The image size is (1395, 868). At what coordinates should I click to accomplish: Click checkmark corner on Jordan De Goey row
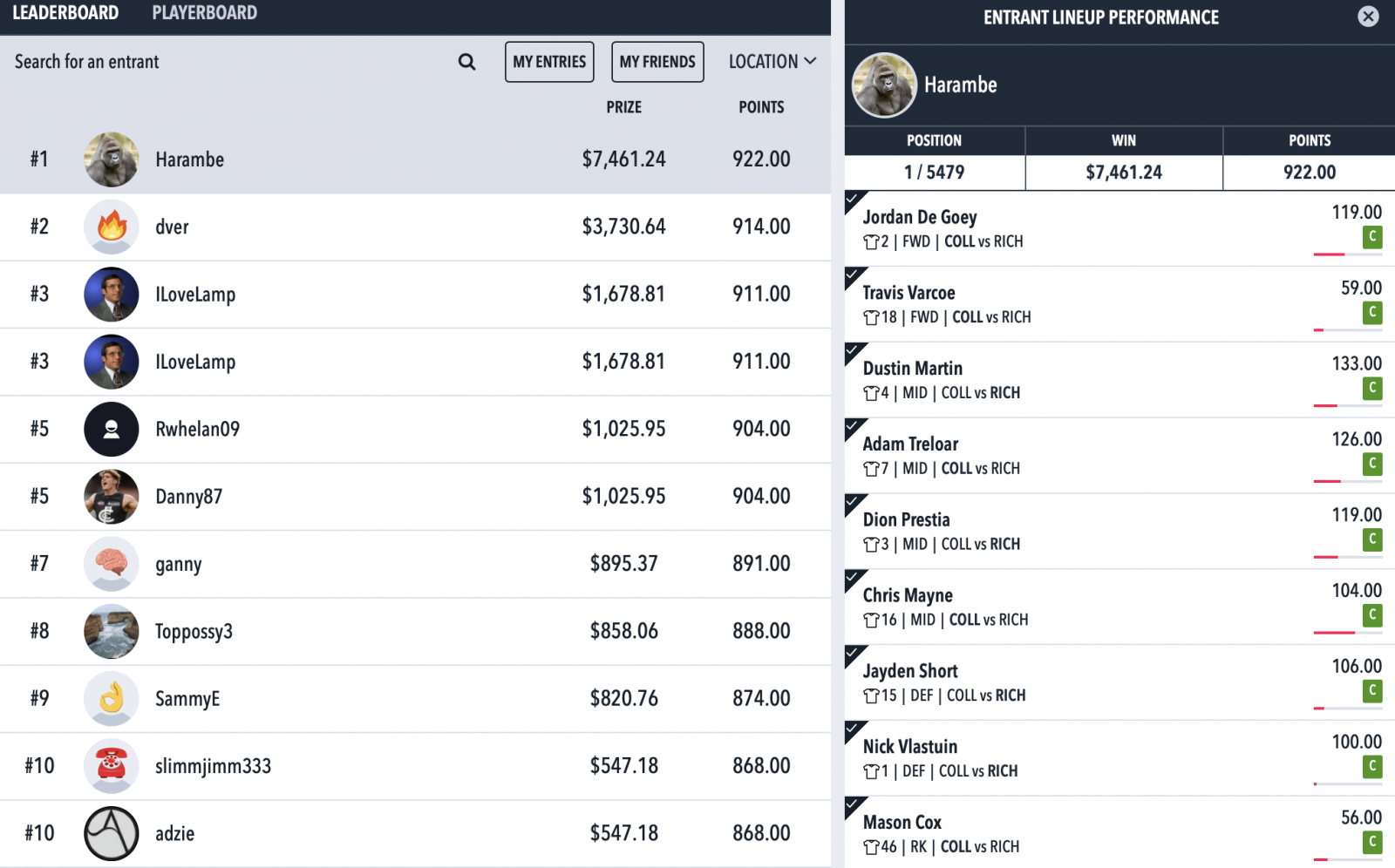854,200
